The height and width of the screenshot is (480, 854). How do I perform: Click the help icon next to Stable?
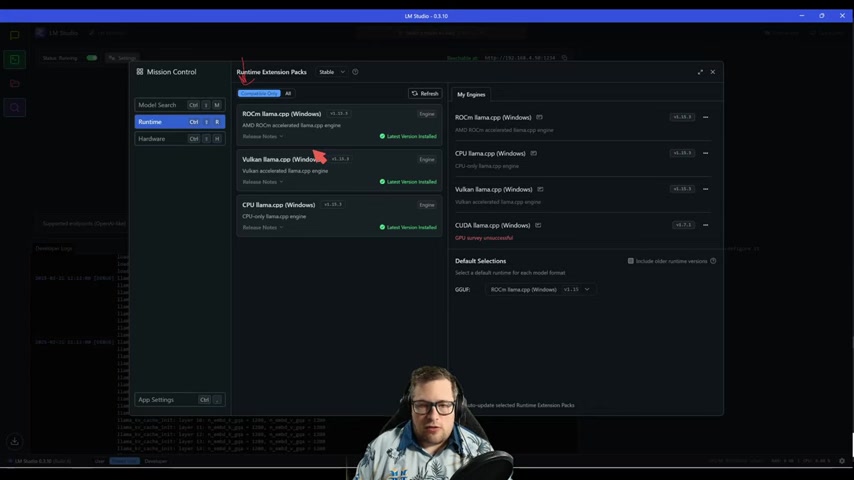(355, 72)
